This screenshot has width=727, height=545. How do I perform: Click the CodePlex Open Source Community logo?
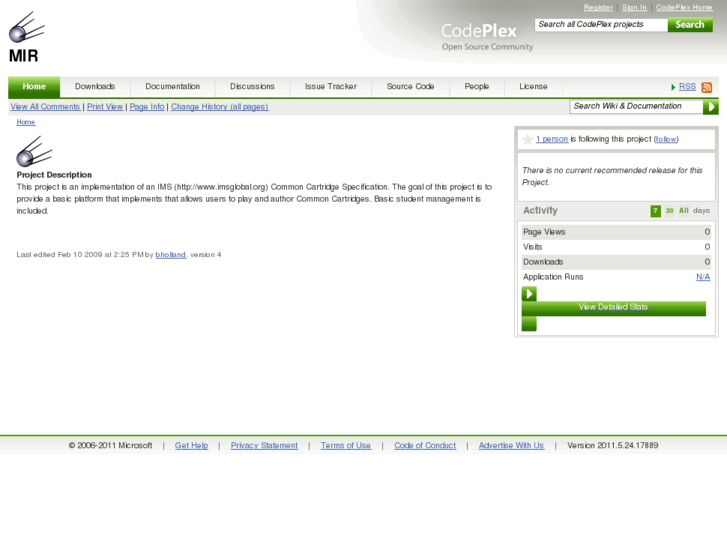click(487, 37)
